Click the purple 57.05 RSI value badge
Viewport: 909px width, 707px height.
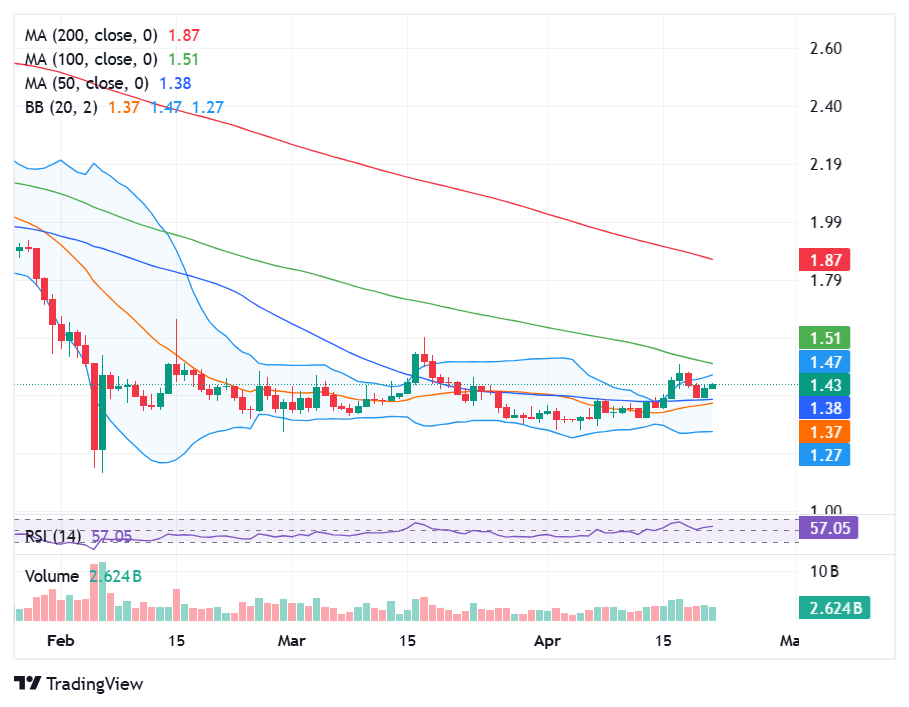tap(828, 527)
